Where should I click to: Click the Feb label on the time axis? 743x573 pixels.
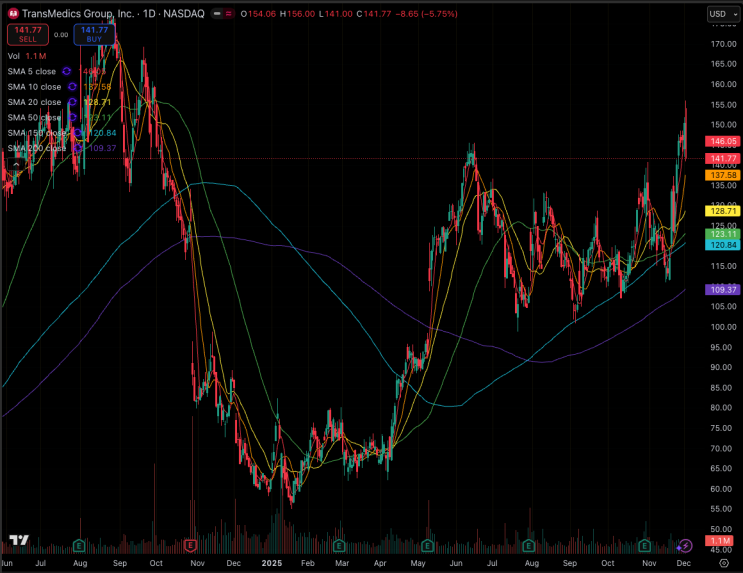tap(308, 563)
